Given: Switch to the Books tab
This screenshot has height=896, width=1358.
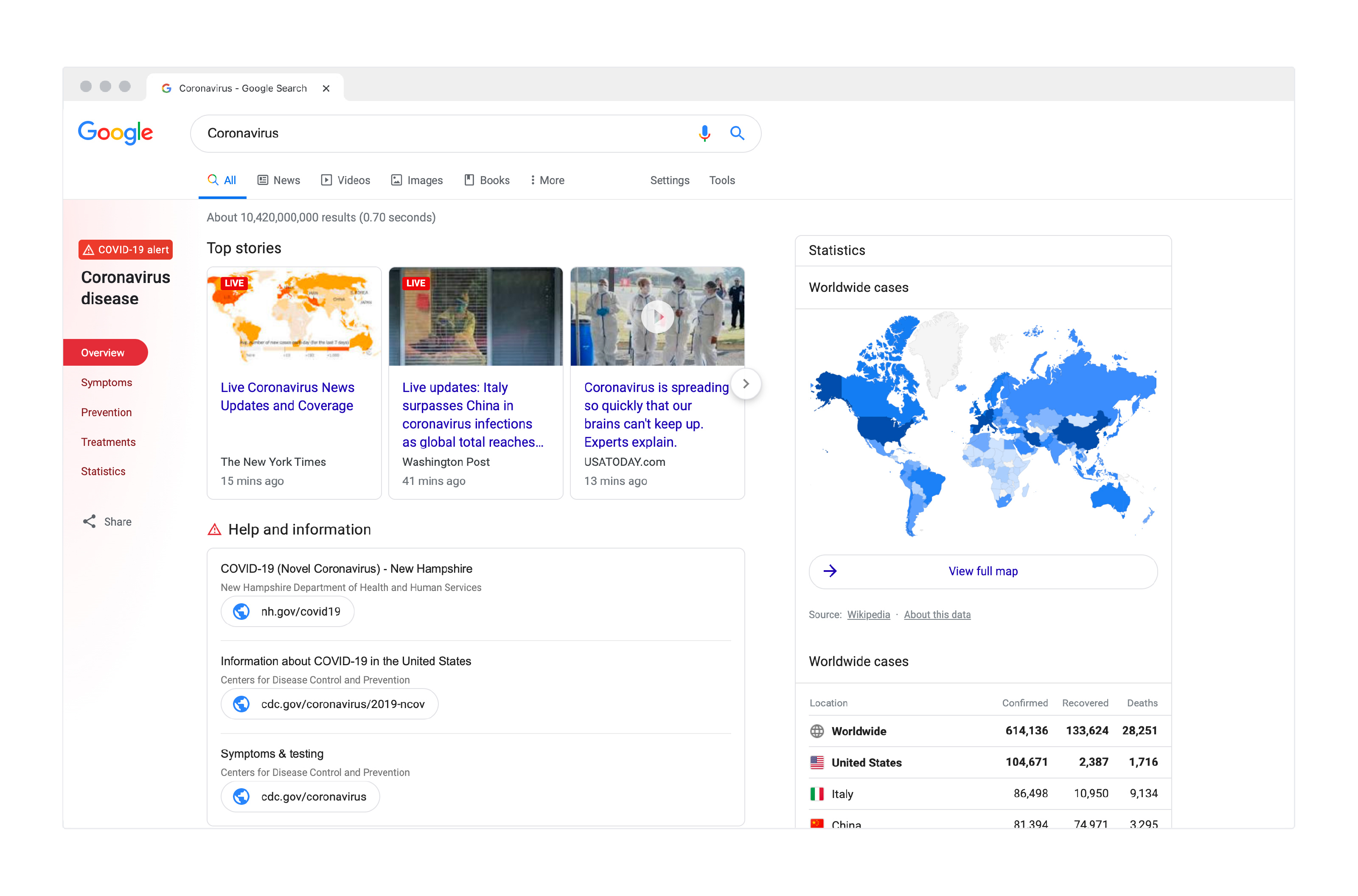Looking at the screenshot, I should tap(486, 180).
